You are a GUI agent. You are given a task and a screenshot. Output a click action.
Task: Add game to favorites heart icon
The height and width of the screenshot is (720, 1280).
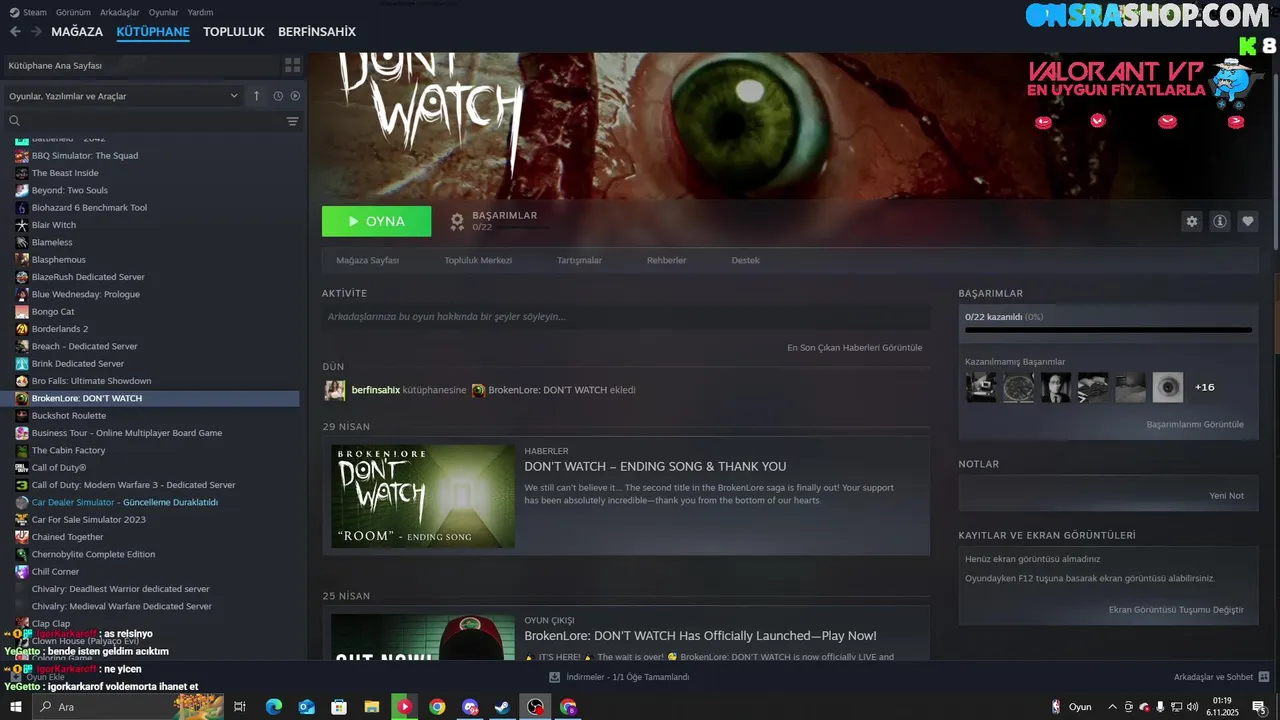(1247, 222)
